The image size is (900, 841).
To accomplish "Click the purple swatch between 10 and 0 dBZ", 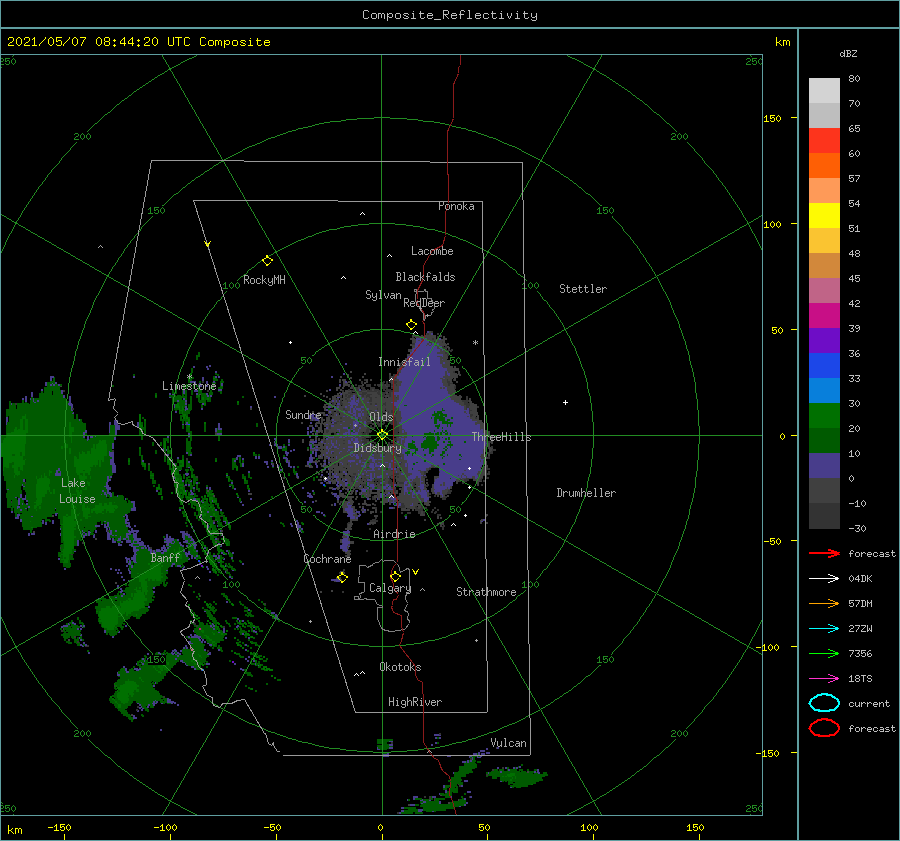I will 824,466.
